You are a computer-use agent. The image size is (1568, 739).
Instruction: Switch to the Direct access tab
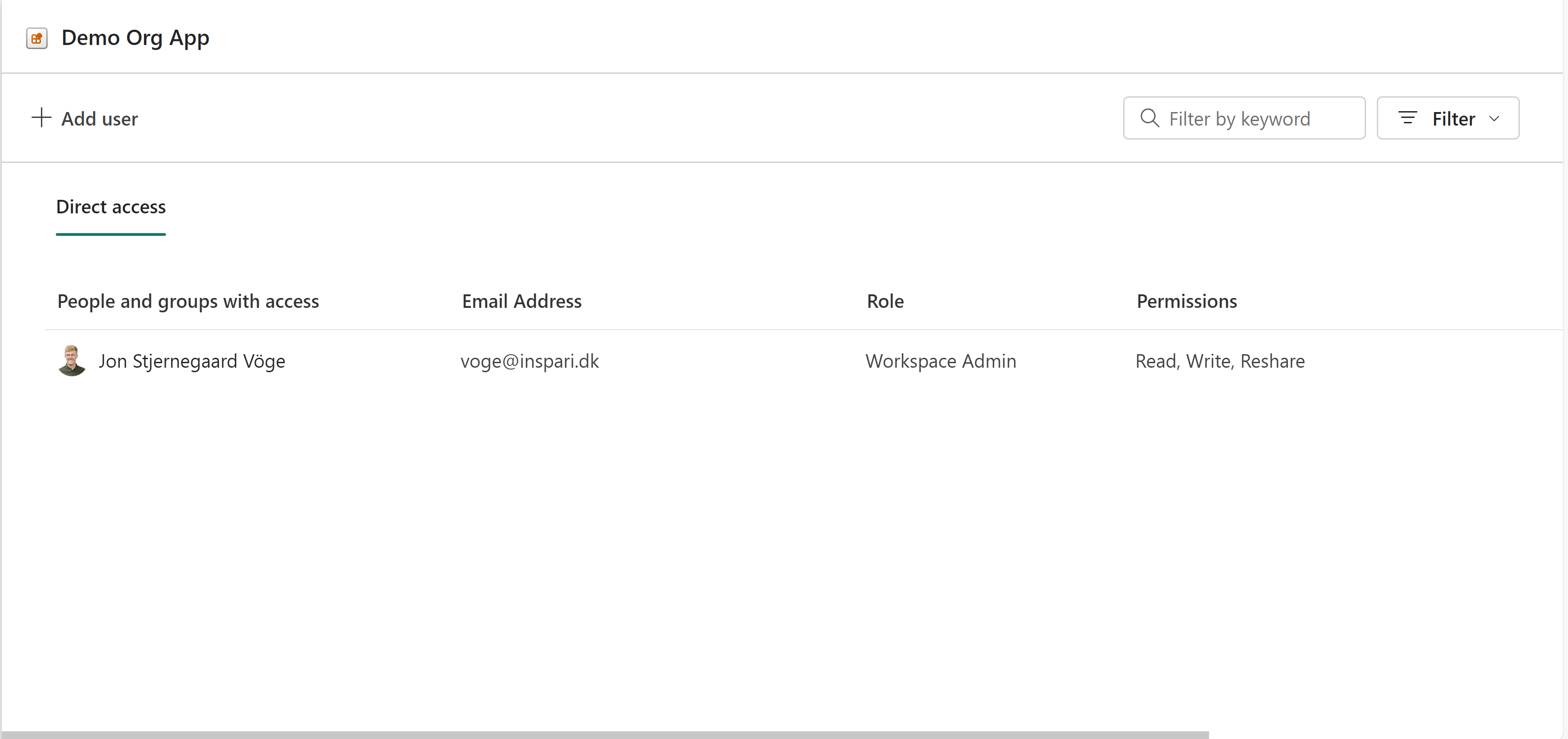pos(111,207)
